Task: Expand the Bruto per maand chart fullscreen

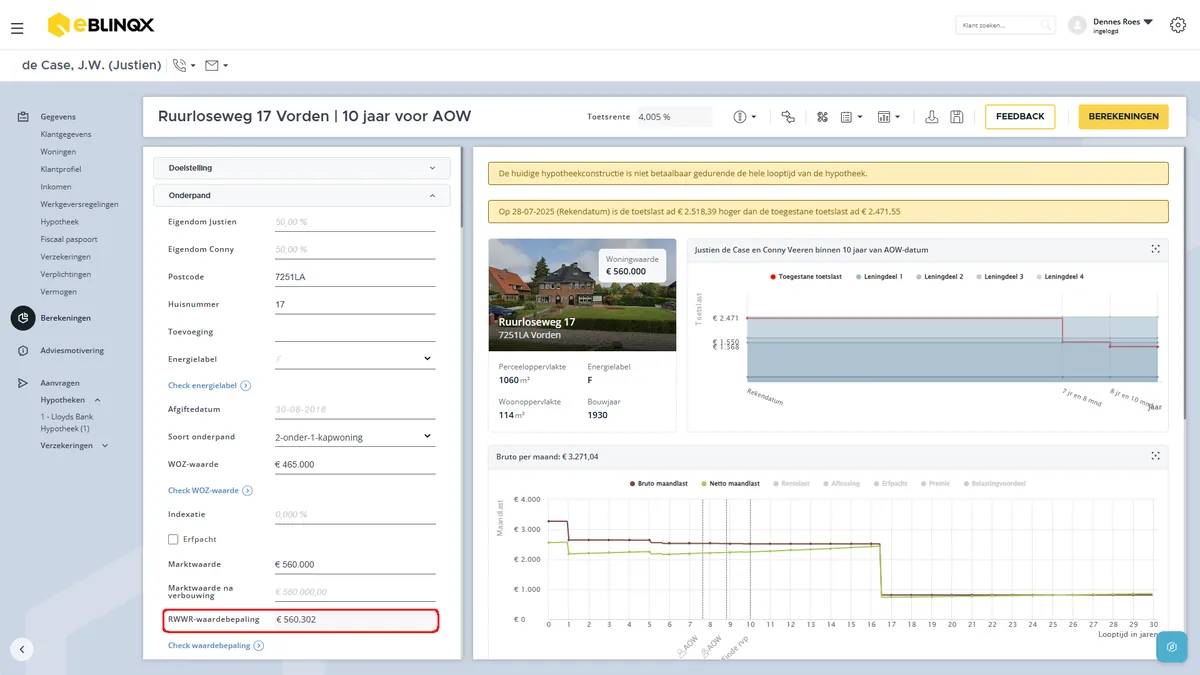Action: coord(1155,456)
